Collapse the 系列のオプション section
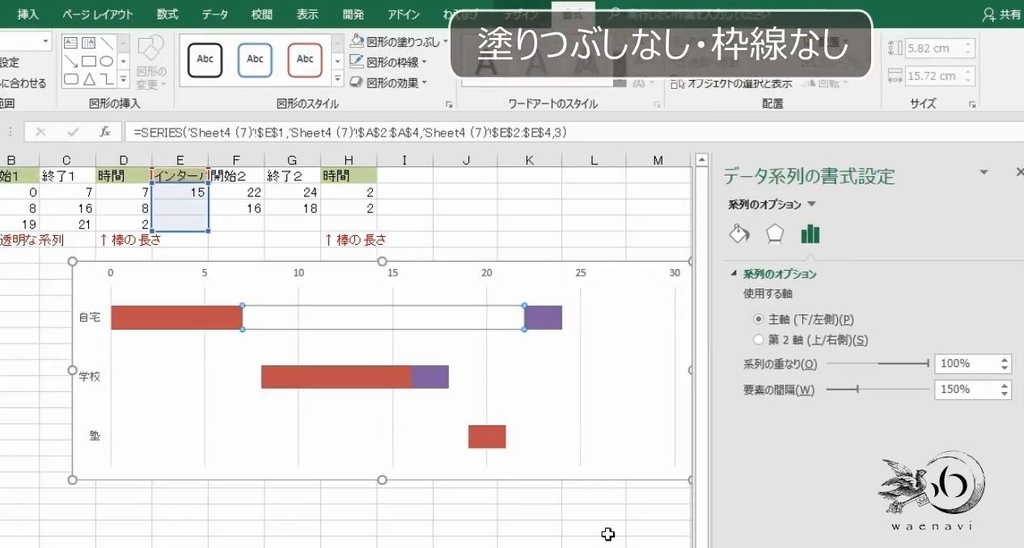The width and height of the screenshot is (1024, 548). (733, 274)
